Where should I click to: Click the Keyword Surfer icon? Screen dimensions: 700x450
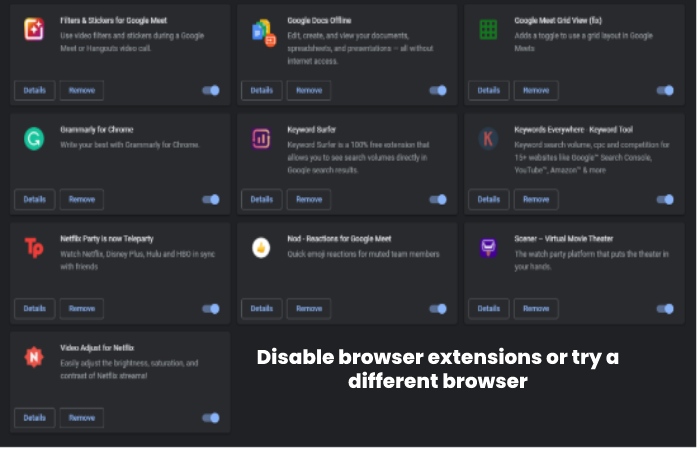[261, 139]
